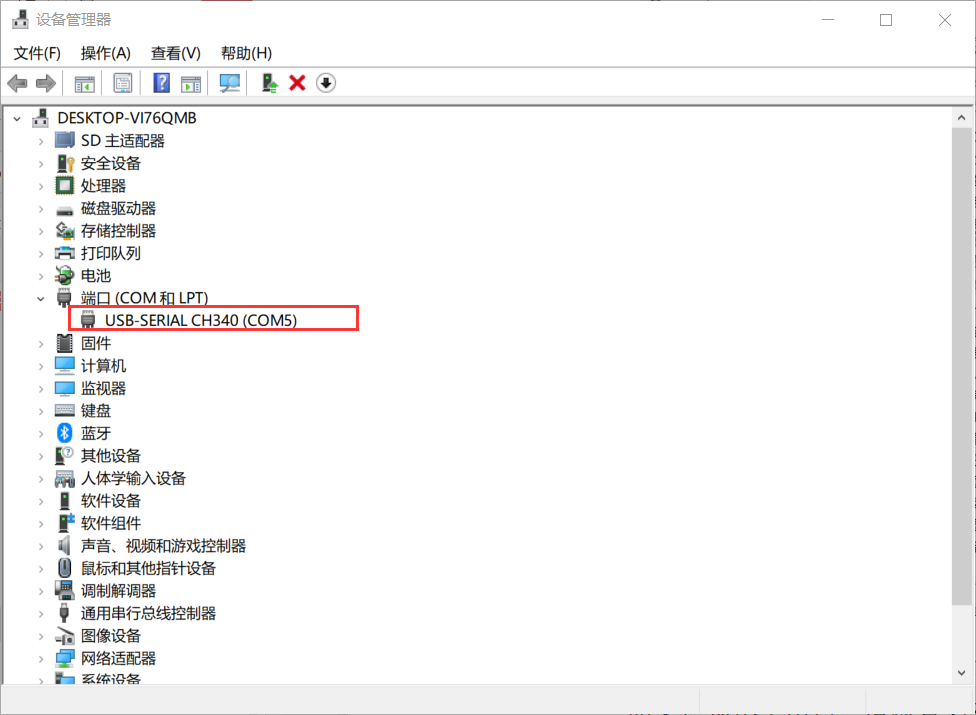This screenshot has width=976, height=715.
Task: Click the Properties toolbar icon
Action: (x=123, y=83)
